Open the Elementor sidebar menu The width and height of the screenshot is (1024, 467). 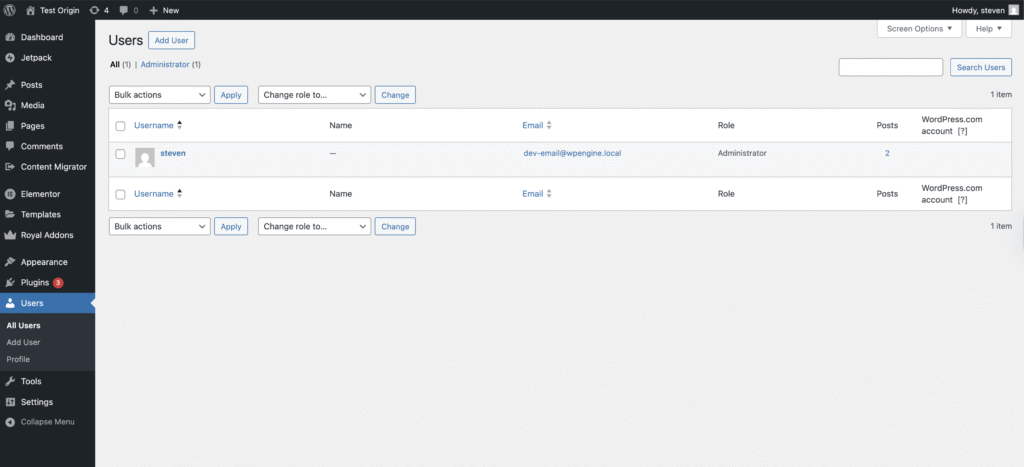(x=40, y=194)
